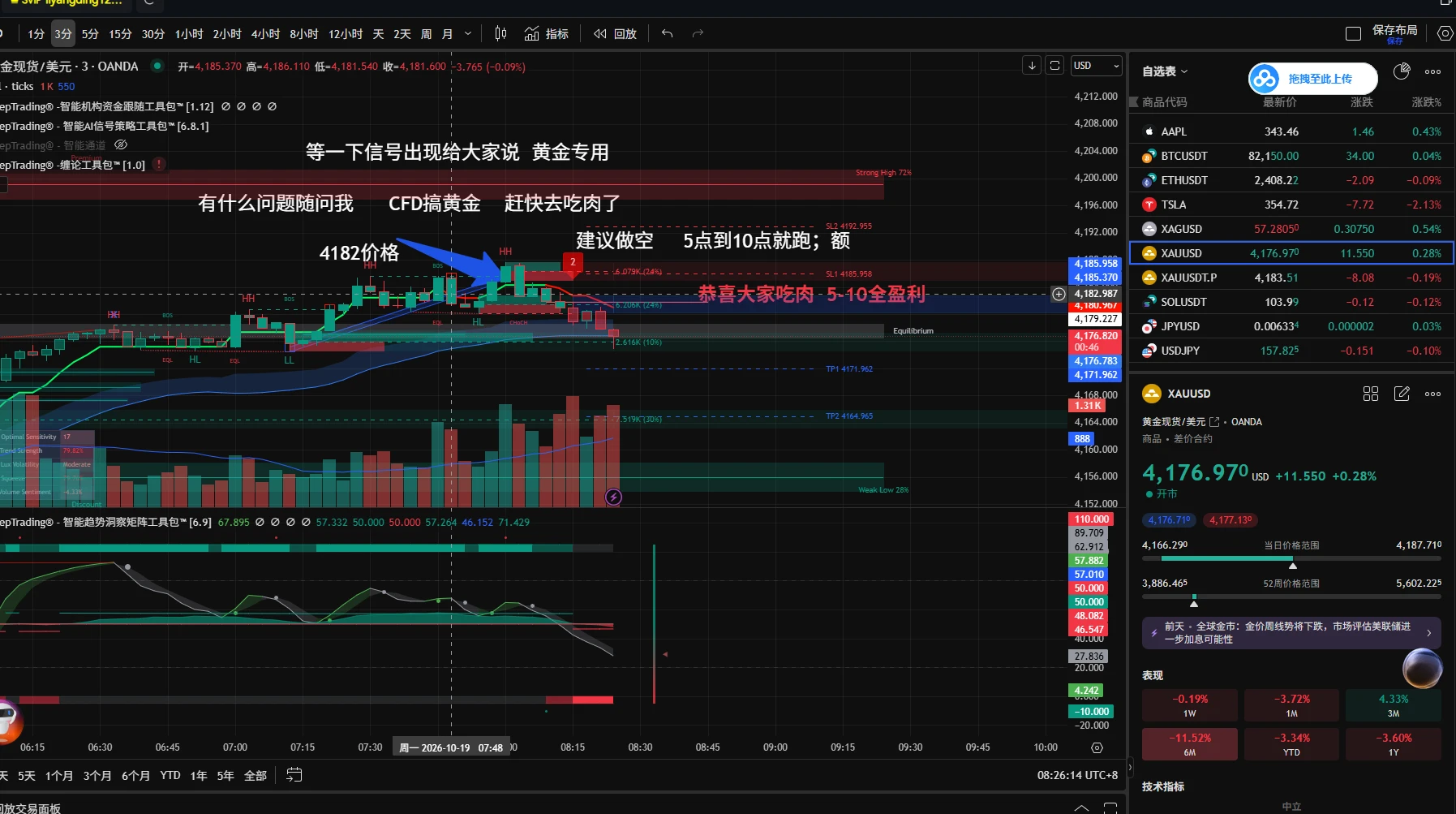This screenshot has width=1456, height=814.
Task: Click the daily price range slider
Action: click(x=1291, y=559)
